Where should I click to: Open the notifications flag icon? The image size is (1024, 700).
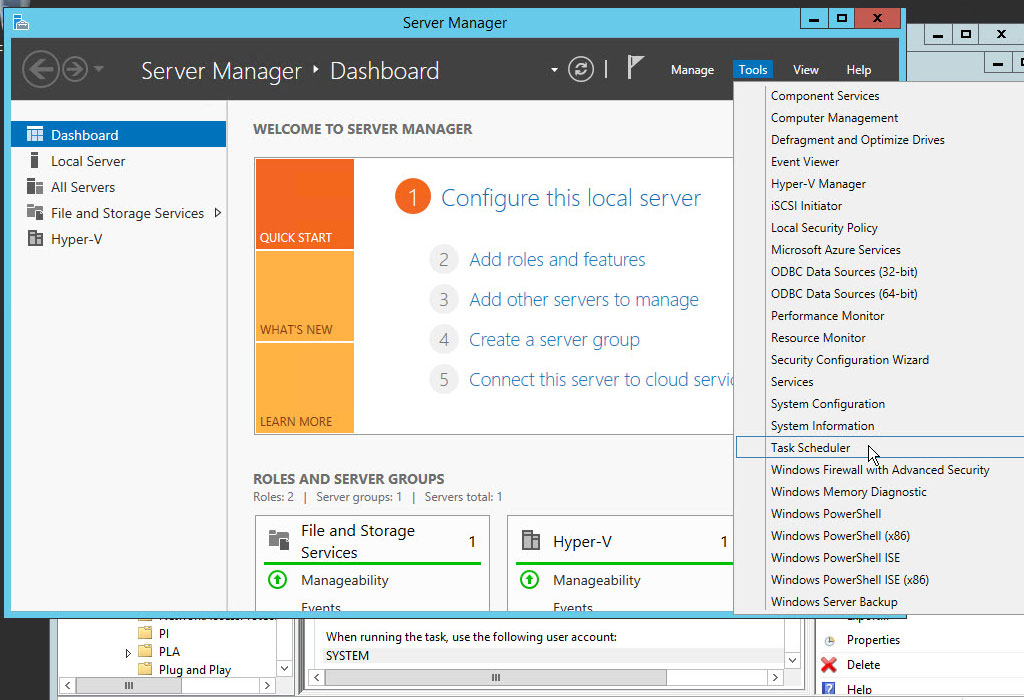pos(635,67)
